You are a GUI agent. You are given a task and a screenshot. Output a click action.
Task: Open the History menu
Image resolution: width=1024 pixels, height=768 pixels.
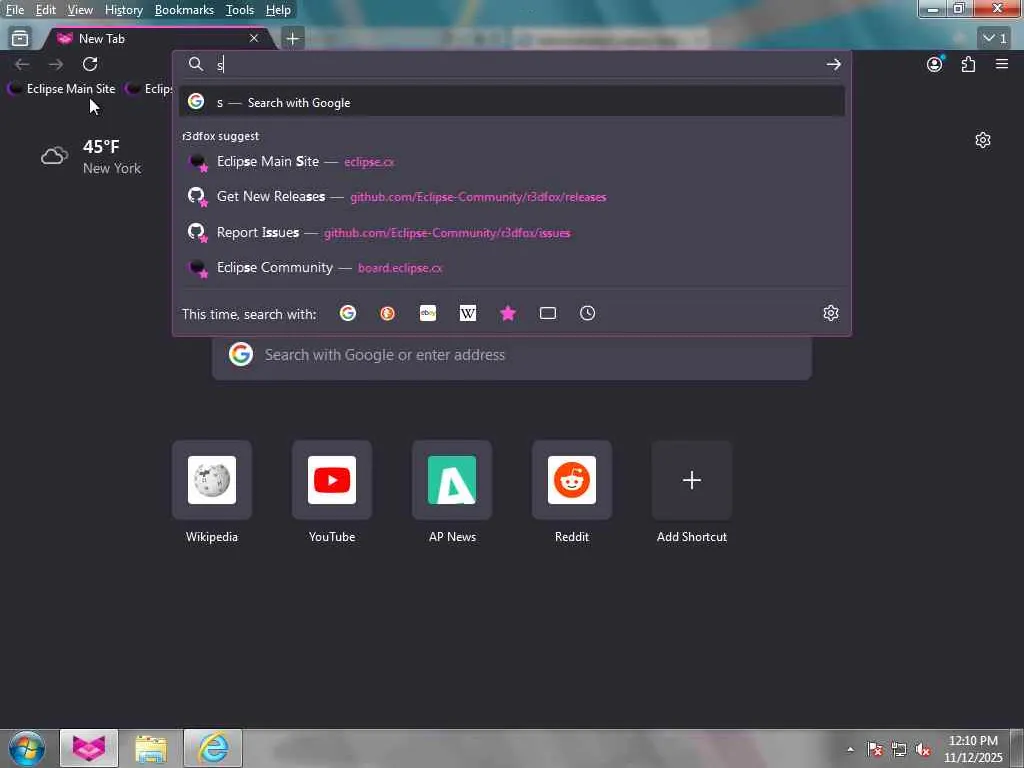123,10
